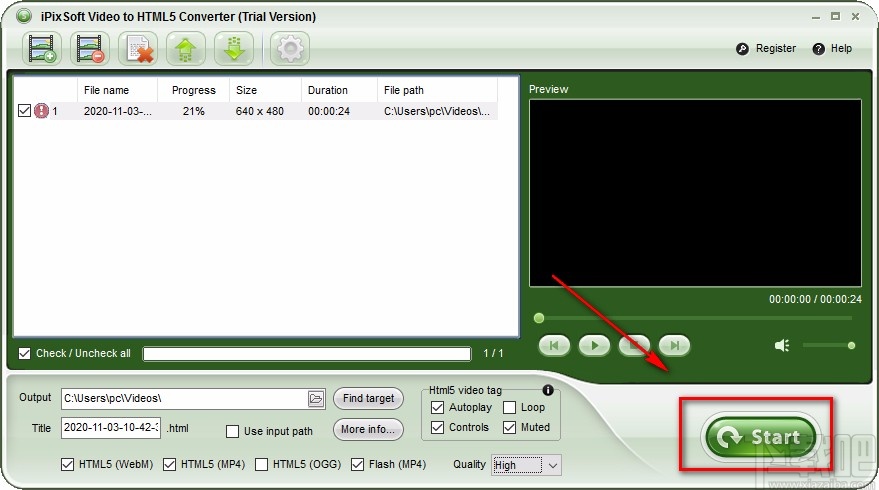
Task: Browse output folder via folder icon
Action: coord(316,399)
